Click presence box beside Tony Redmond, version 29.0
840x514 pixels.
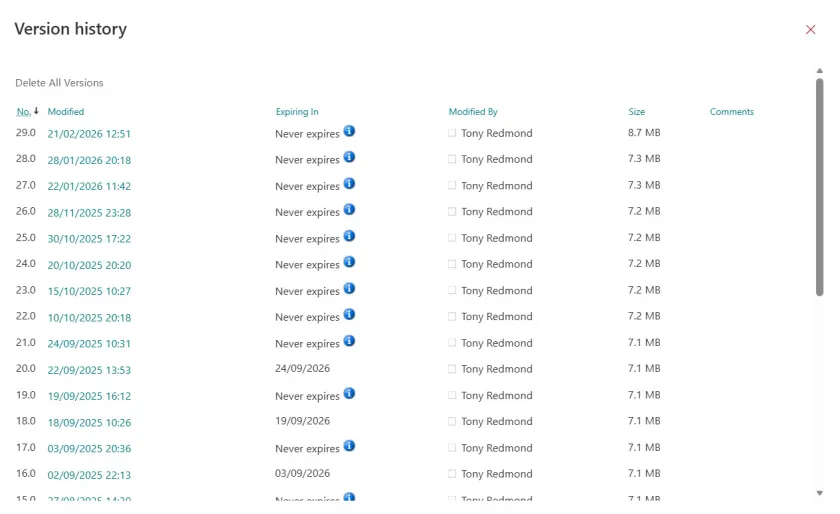coord(452,133)
